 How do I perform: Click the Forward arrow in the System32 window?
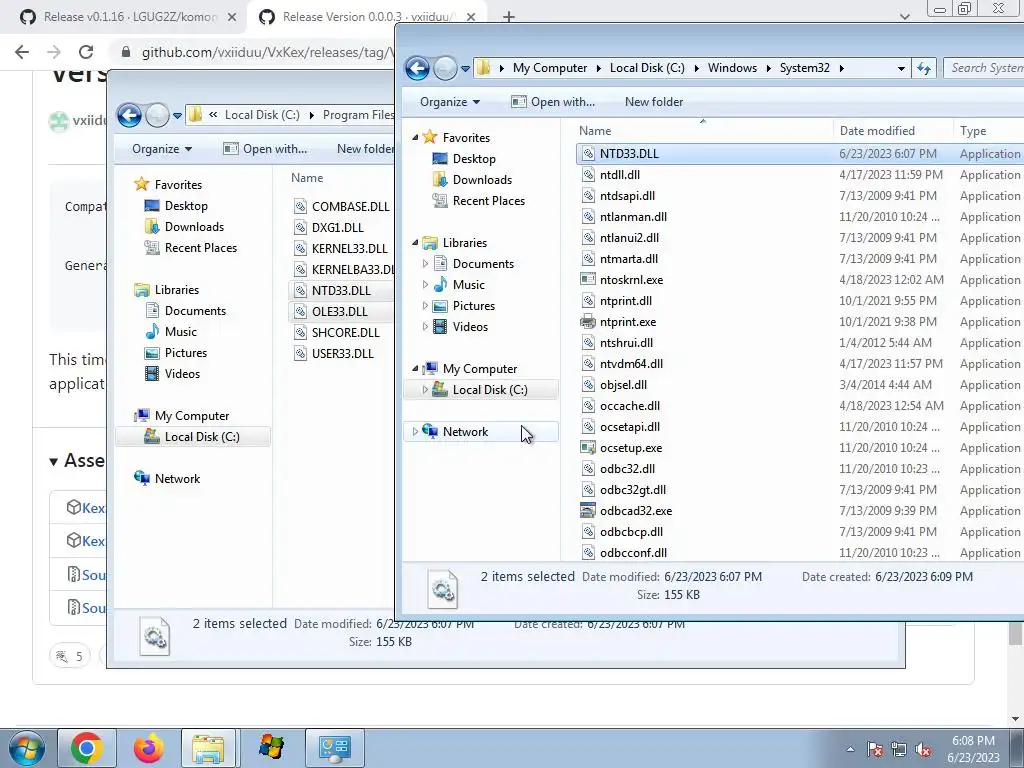click(445, 68)
